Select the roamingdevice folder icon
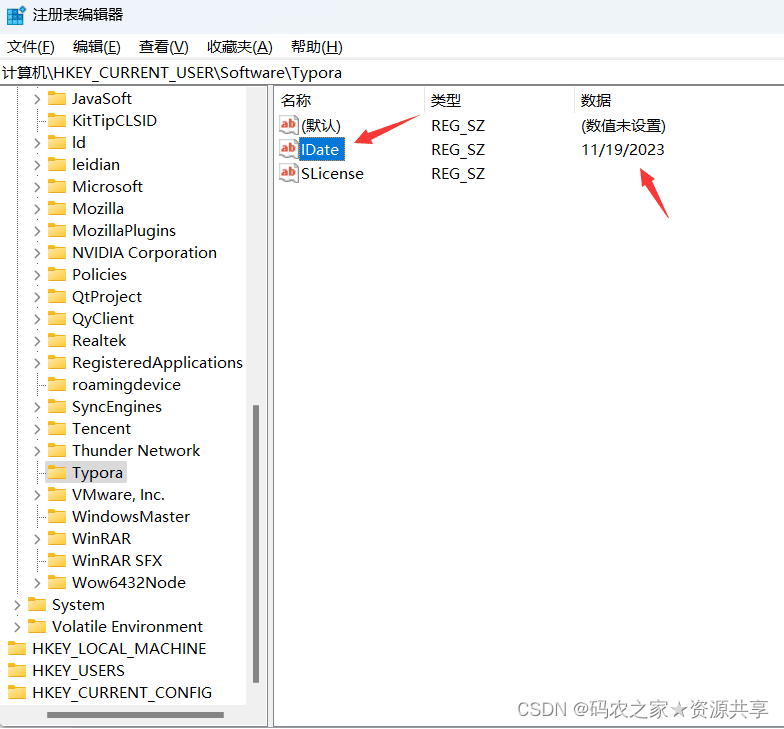The image size is (784, 729). click(57, 384)
